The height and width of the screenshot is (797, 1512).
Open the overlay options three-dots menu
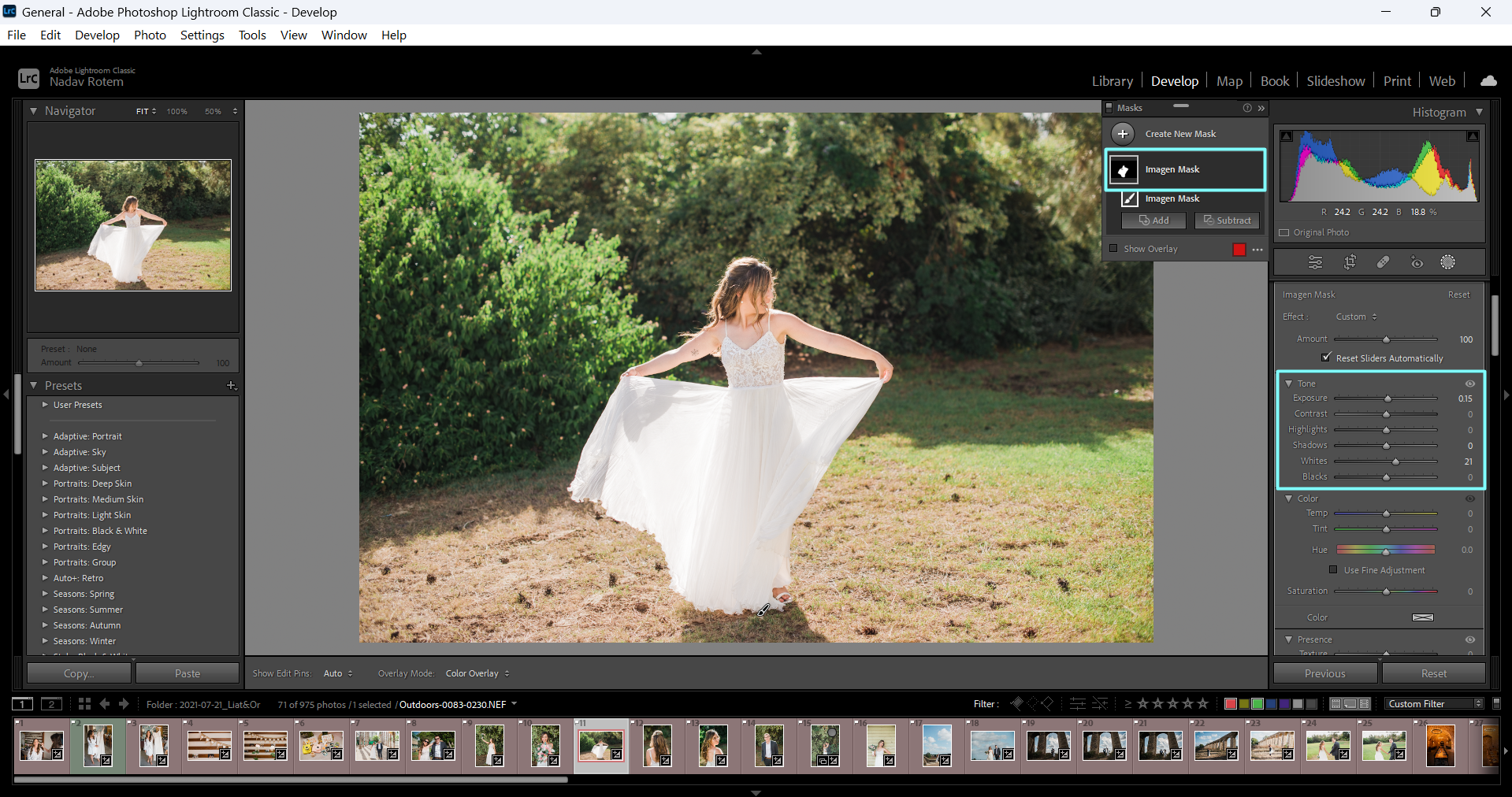point(1258,250)
